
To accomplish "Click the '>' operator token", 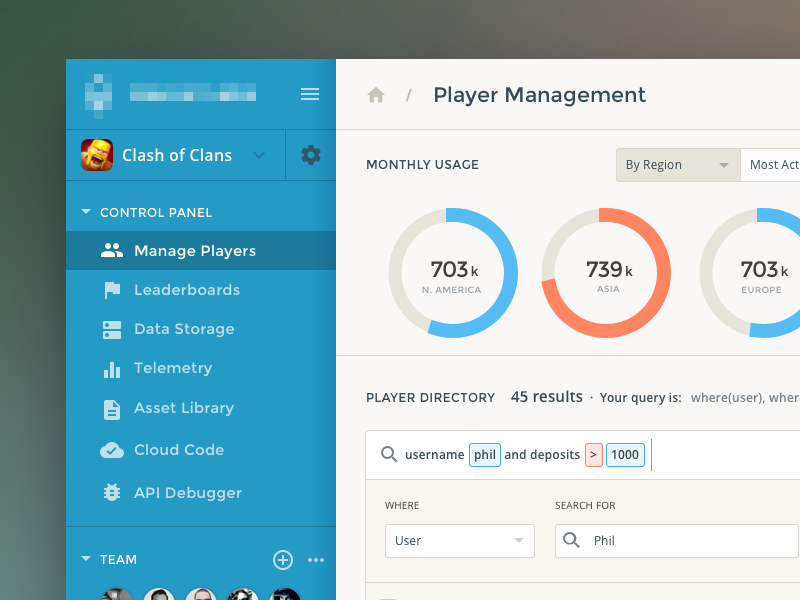I will click(x=594, y=455).
